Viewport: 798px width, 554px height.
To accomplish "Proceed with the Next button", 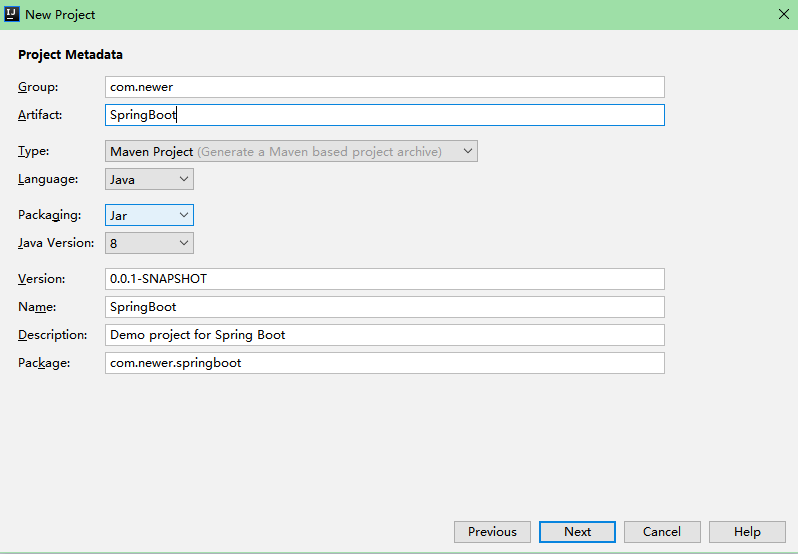I will pos(577,532).
